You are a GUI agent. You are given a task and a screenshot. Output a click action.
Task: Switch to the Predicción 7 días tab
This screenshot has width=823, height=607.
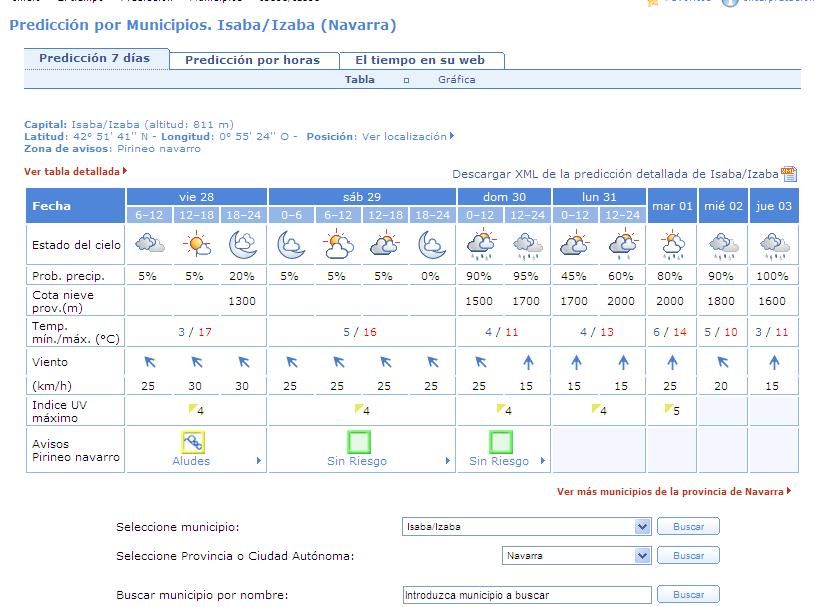(94, 58)
